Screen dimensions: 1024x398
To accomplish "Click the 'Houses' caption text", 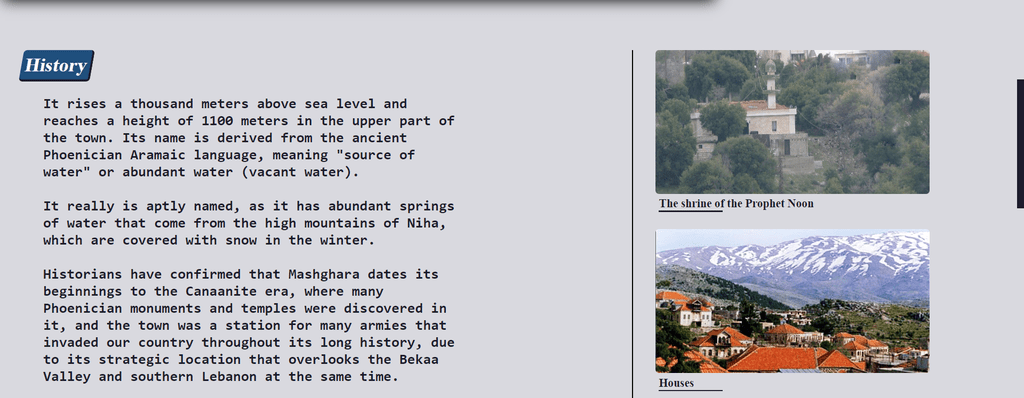I will [x=676, y=383].
